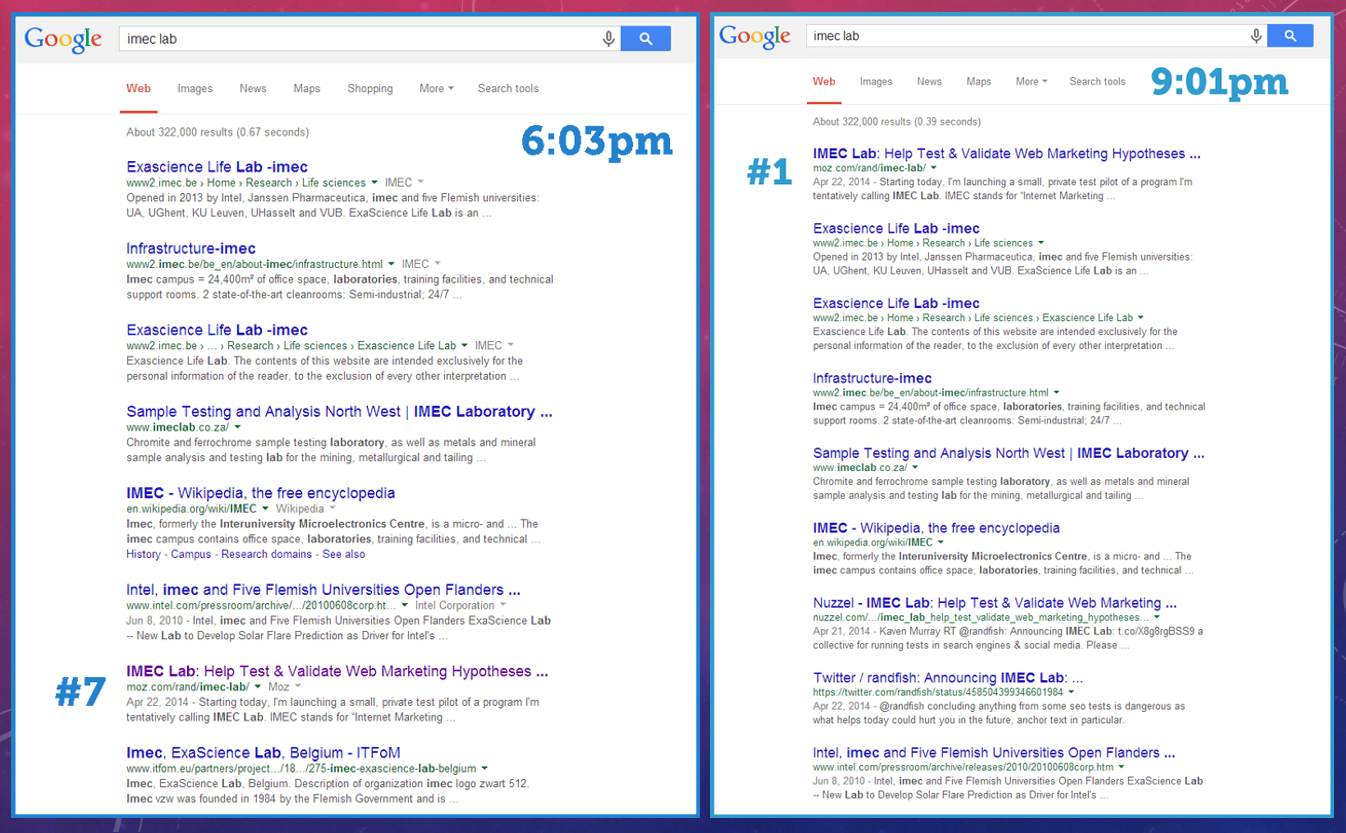
Task: Open the Sample Testing and Analysis North West result
Action: [1009, 452]
